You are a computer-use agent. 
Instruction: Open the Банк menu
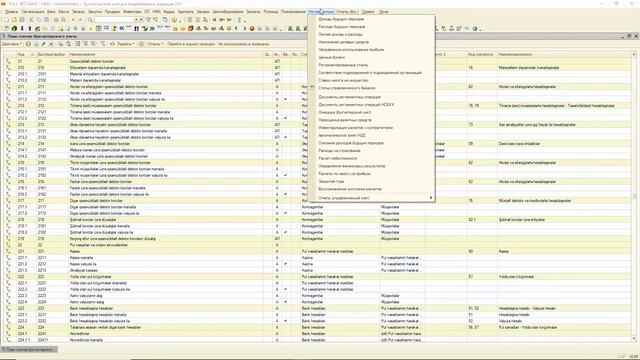(51, 12)
